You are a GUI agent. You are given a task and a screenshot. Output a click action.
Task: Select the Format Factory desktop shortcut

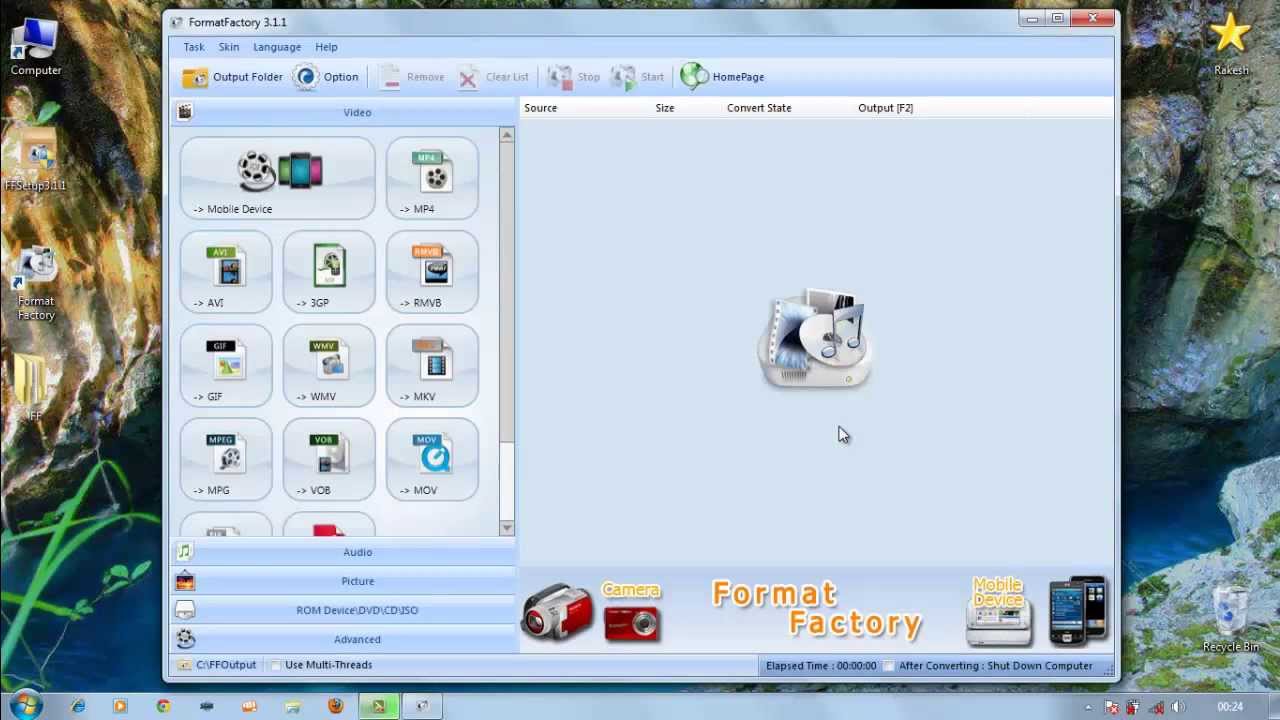36,285
